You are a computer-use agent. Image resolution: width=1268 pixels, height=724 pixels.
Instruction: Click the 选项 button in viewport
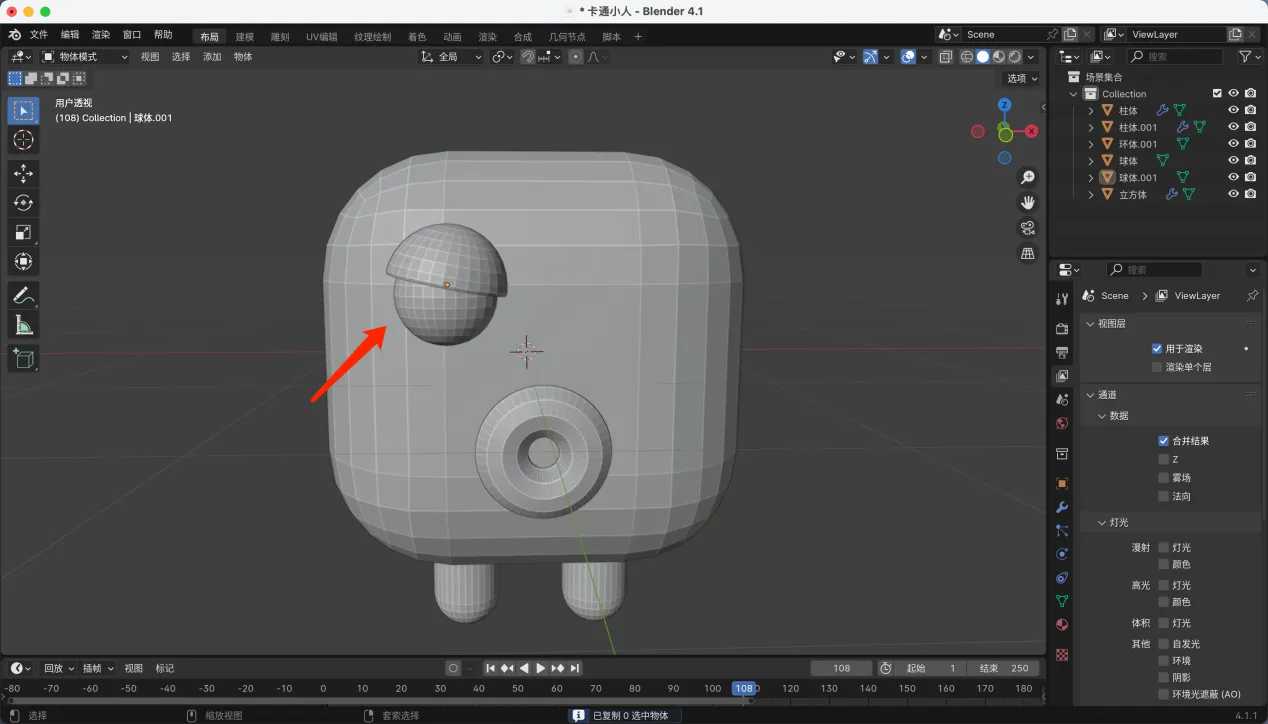coord(1021,78)
